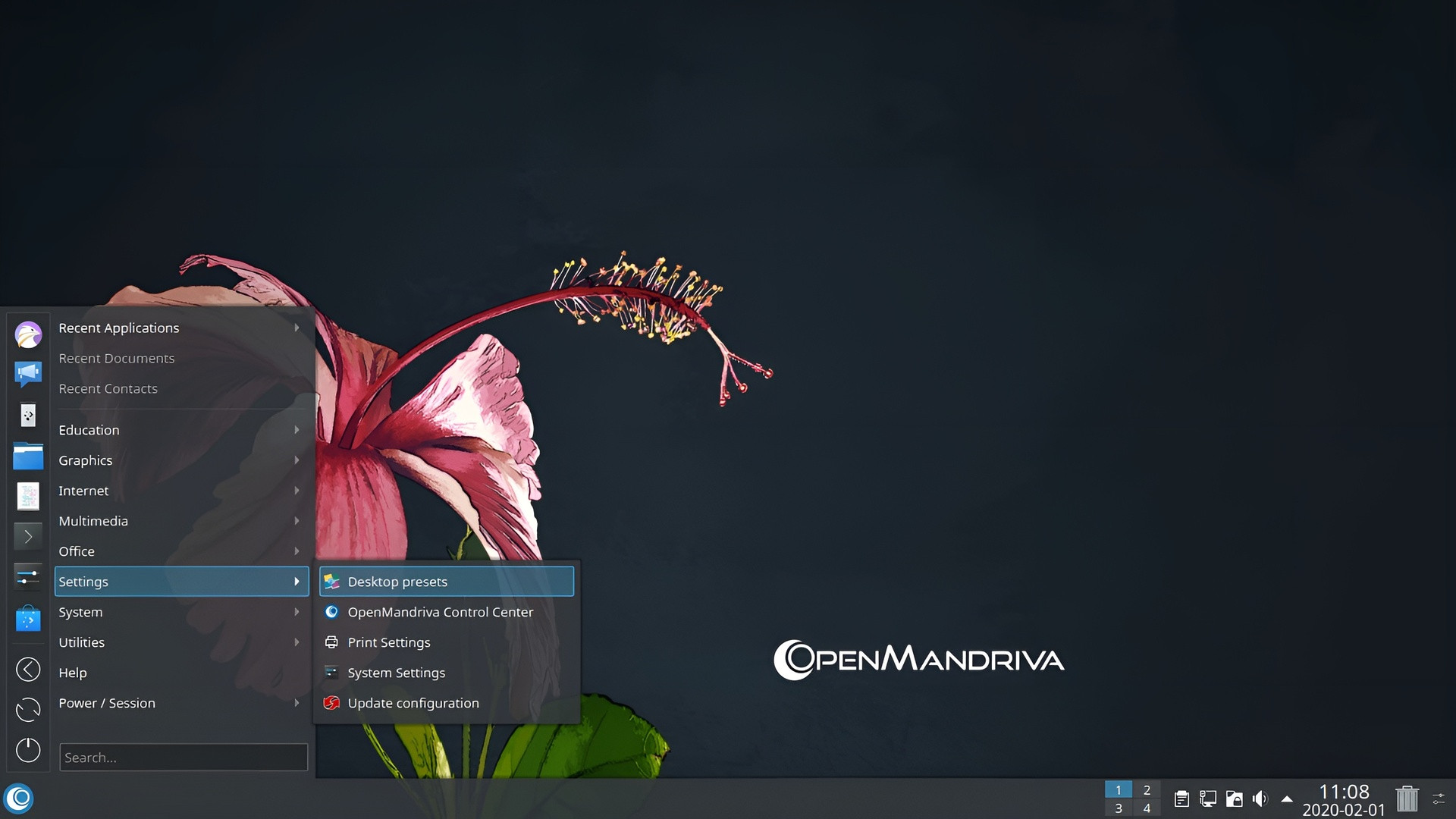Click the sliders System Settings icon in sidebar

28,576
